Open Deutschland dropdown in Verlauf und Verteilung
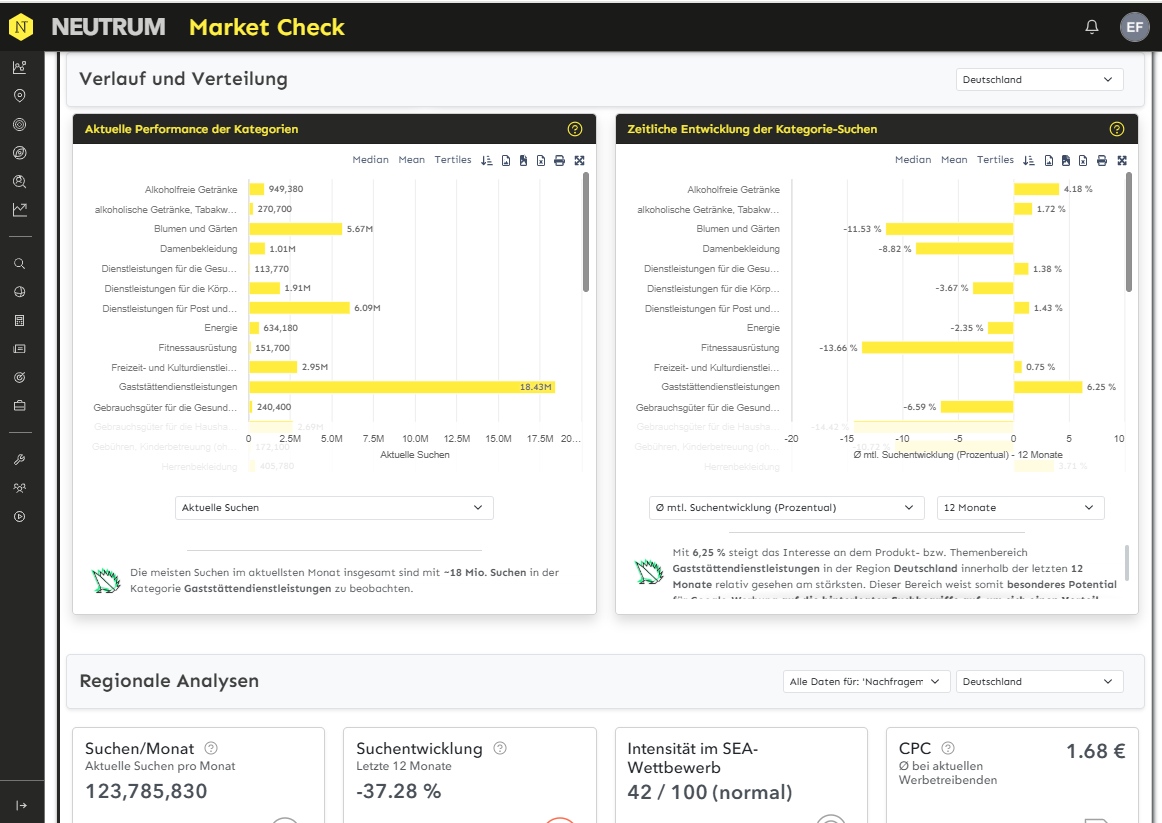Viewport: 1162px width, 823px height. 1039,79
